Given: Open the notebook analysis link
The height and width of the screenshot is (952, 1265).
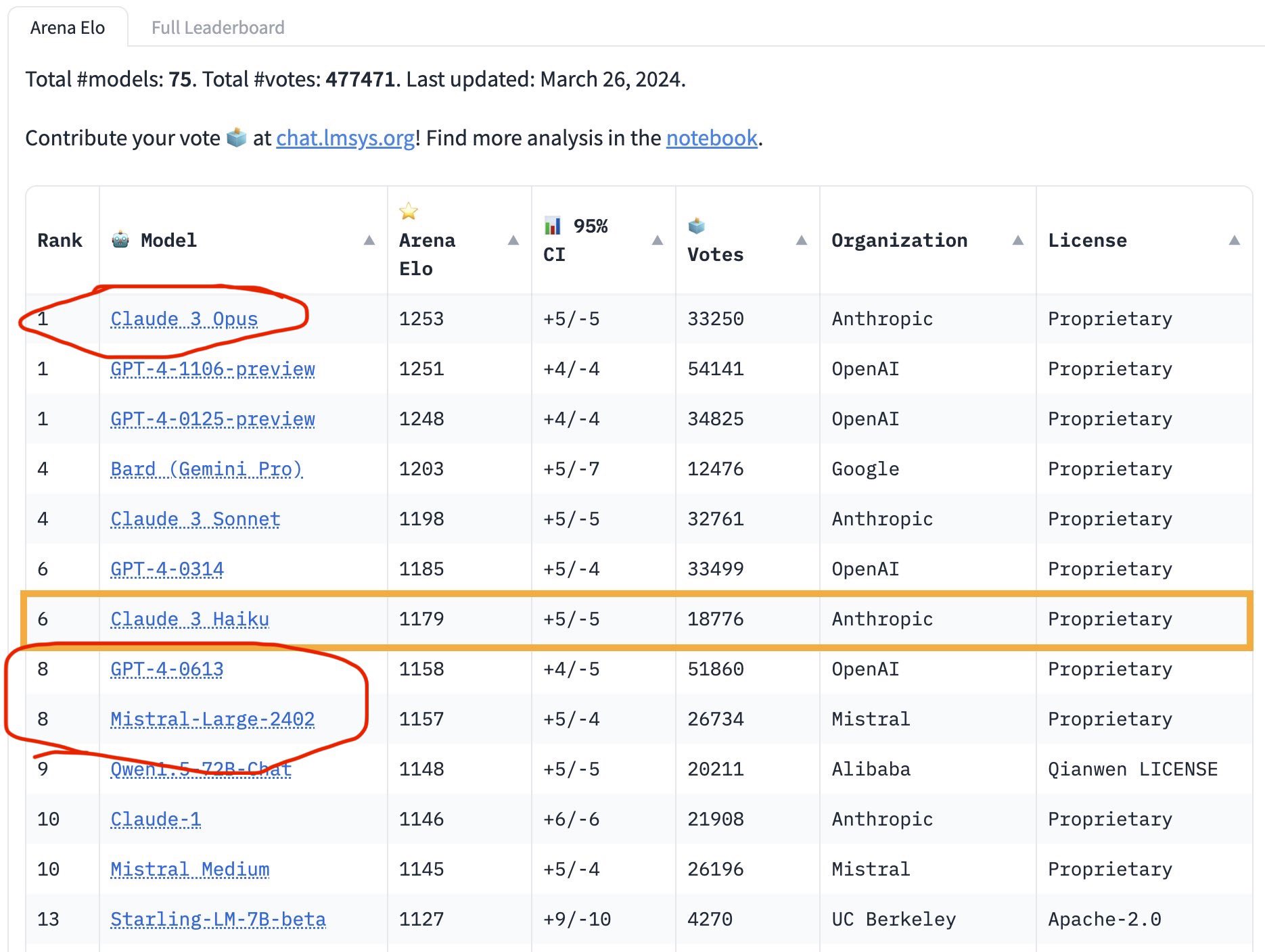Looking at the screenshot, I should point(712,138).
